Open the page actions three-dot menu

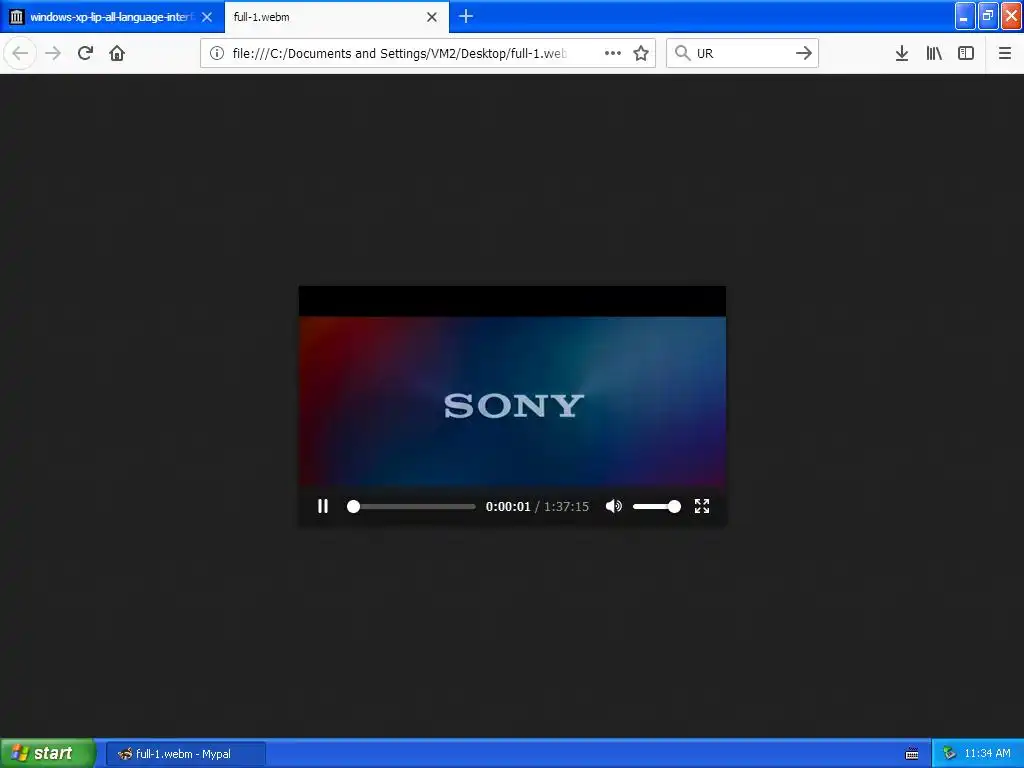613,53
